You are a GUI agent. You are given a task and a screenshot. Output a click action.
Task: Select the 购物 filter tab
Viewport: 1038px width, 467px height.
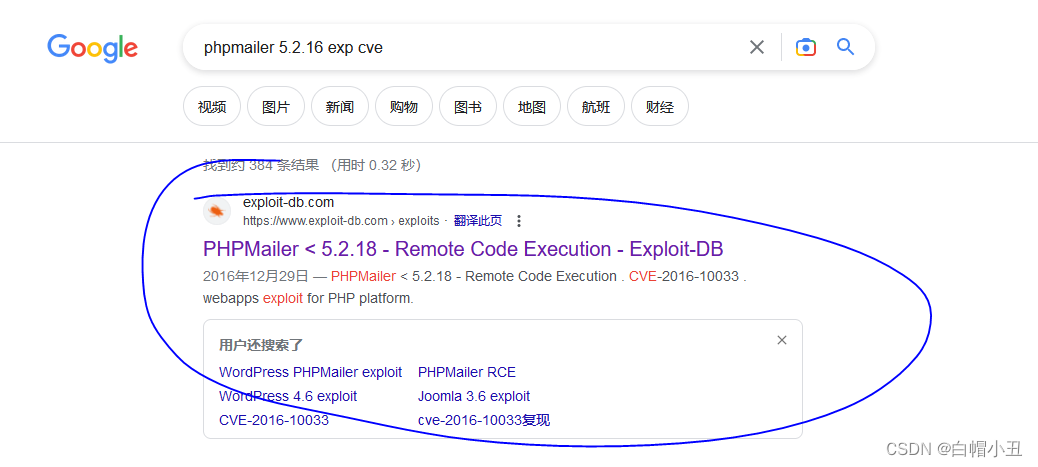pyautogui.click(x=404, y=107)
